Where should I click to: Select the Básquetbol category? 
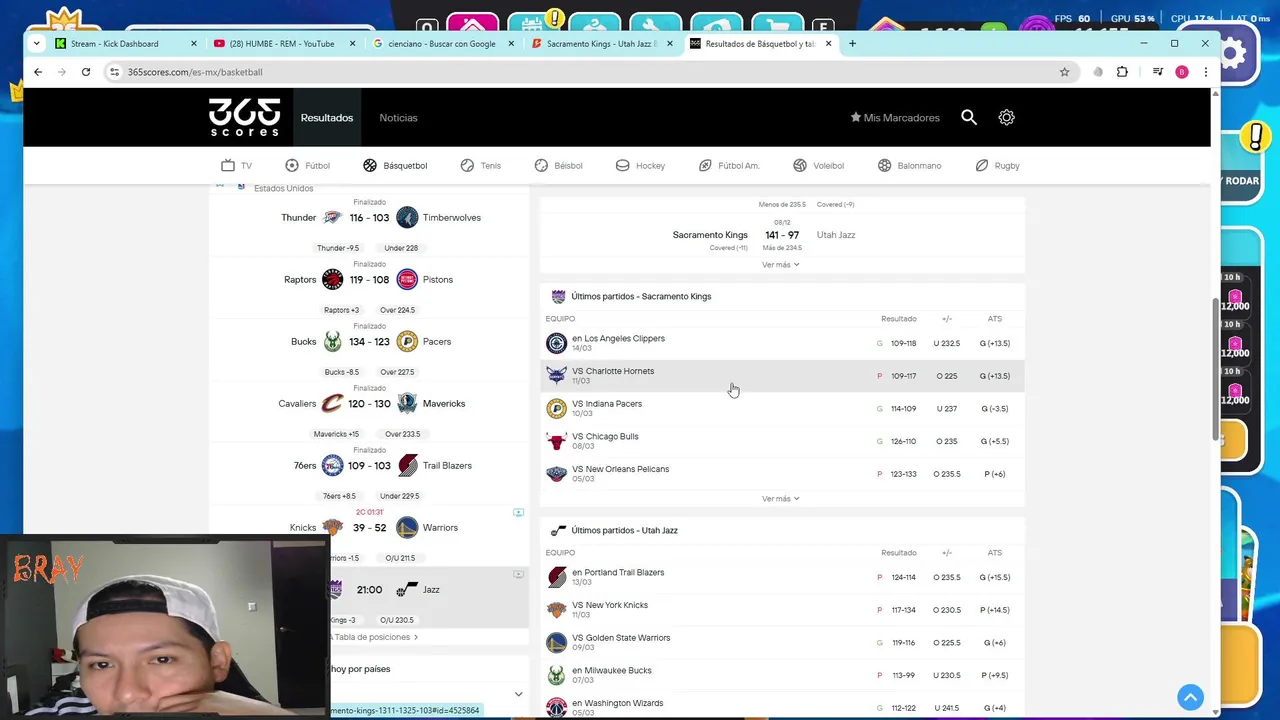pos(395,165)
